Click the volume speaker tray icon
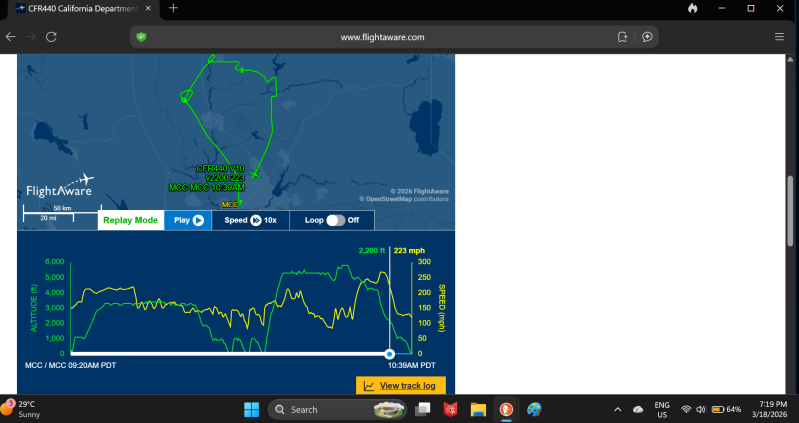Screen dimensions: 799x423 pyautogui.click(x=701, y=409)
